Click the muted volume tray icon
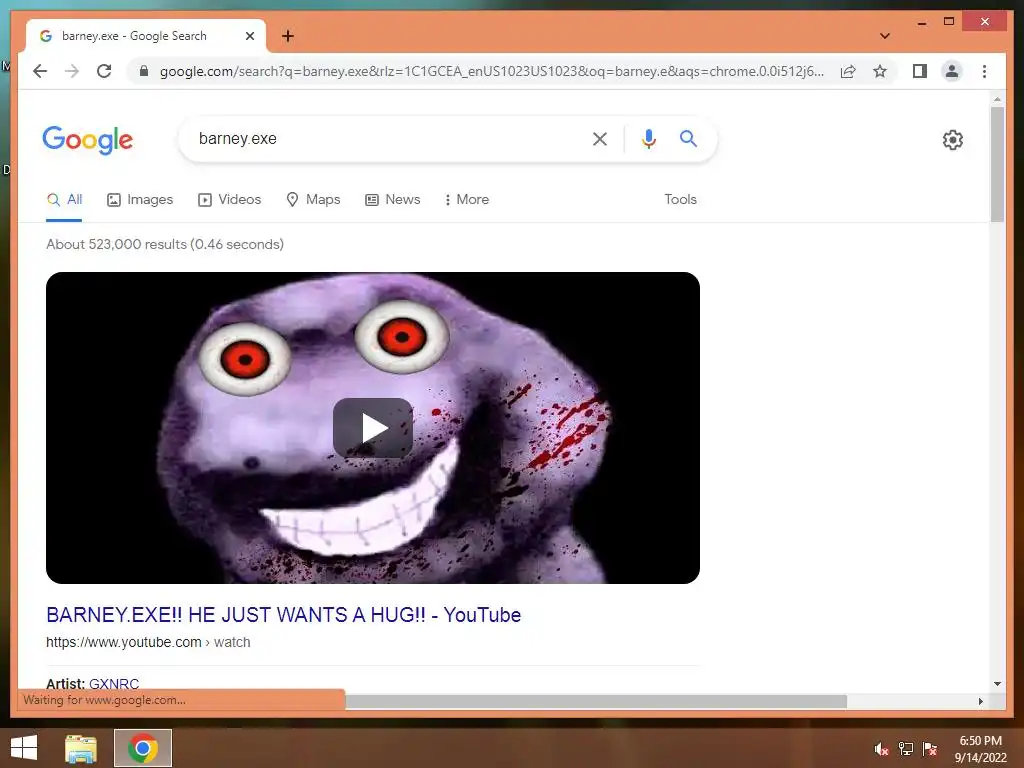The image size is (1024, 768). (x=881, y=748)
